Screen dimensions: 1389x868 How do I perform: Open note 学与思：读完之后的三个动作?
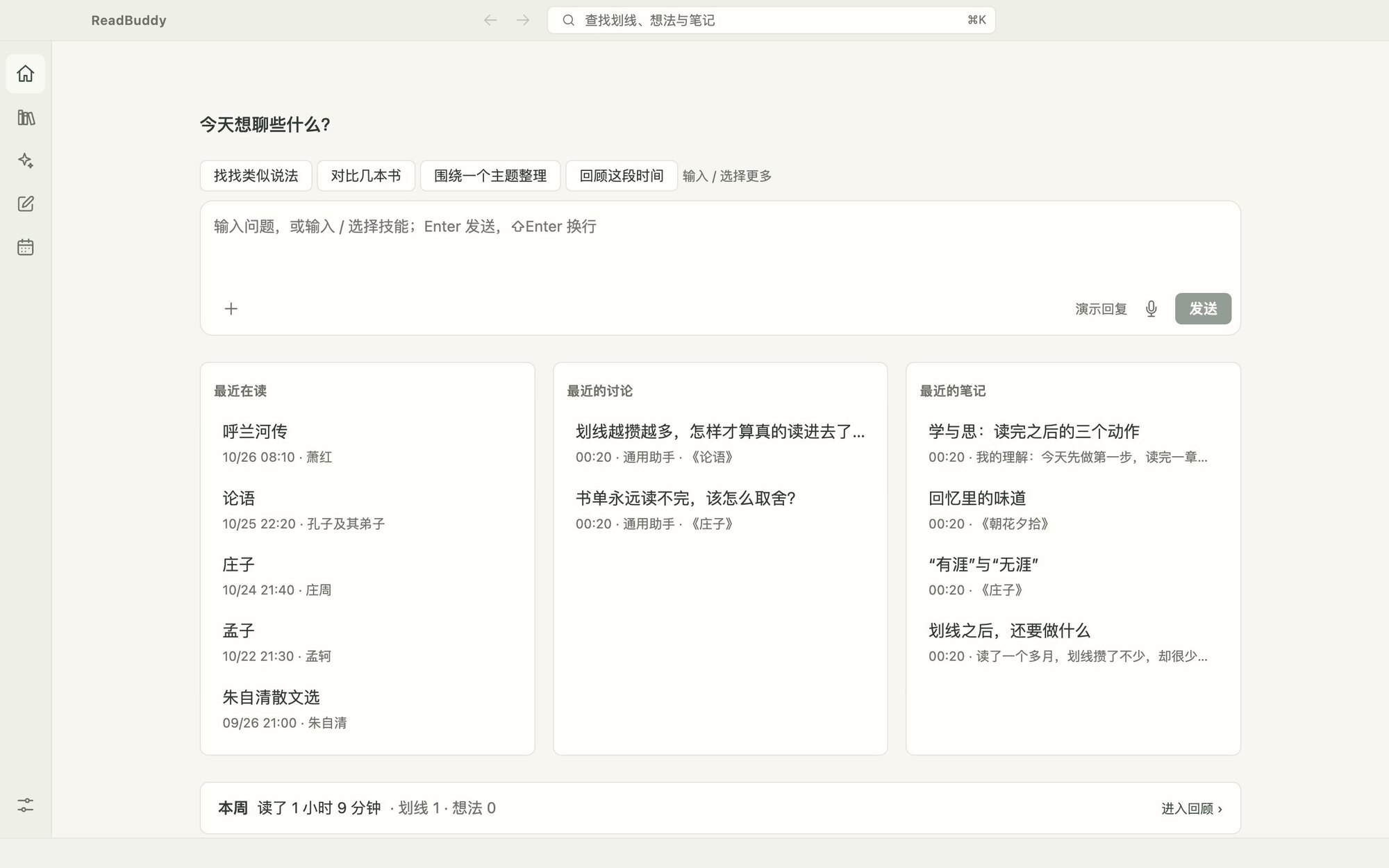point(1073,443)
